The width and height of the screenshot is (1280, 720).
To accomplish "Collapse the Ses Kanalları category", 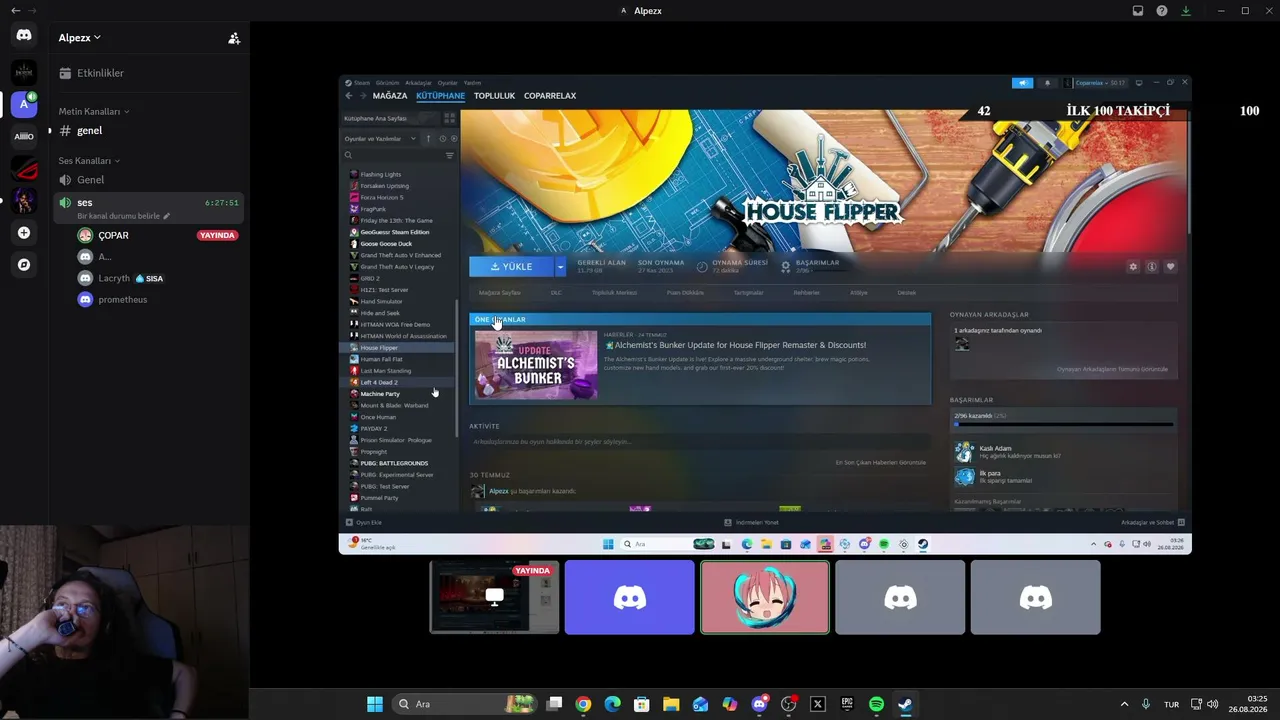I will coord(89,160).
